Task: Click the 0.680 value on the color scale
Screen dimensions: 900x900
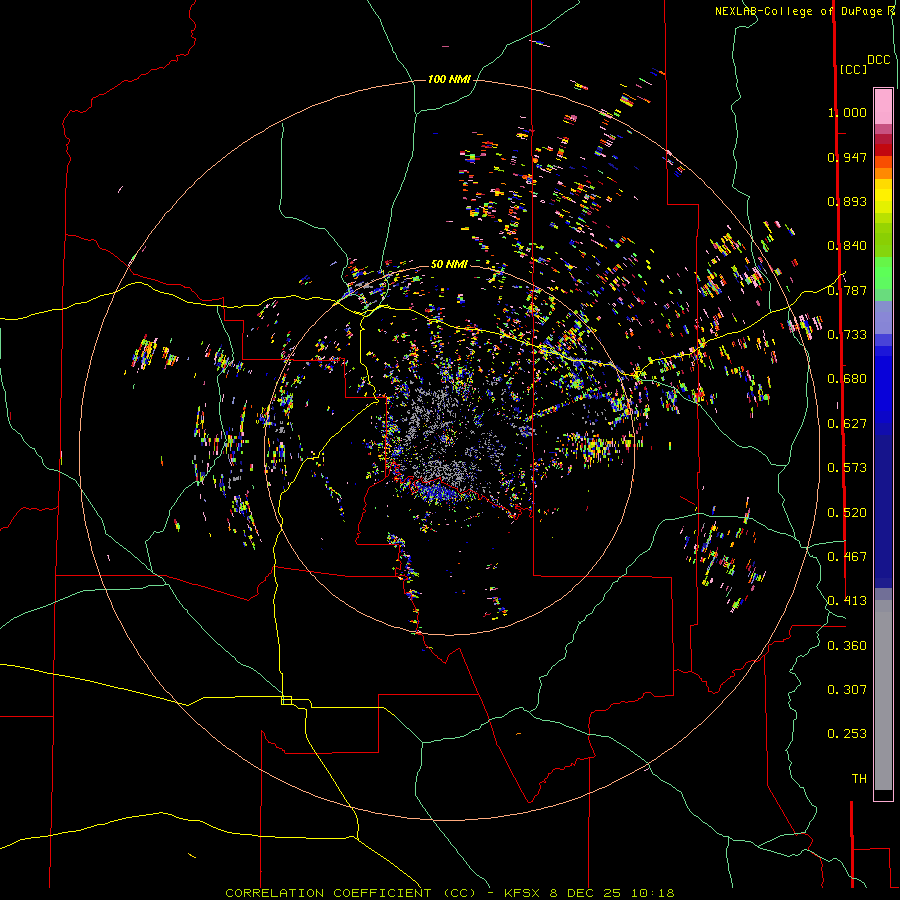Action: point(847,379)
